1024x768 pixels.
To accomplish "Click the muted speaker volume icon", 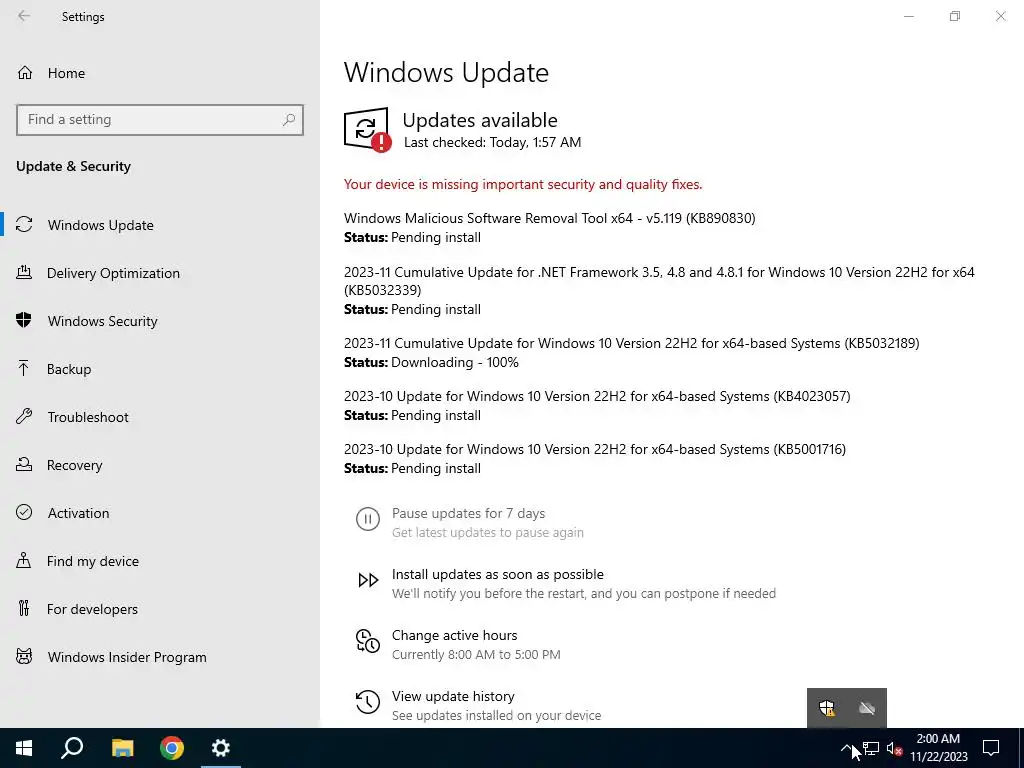I will click(895, 748).
